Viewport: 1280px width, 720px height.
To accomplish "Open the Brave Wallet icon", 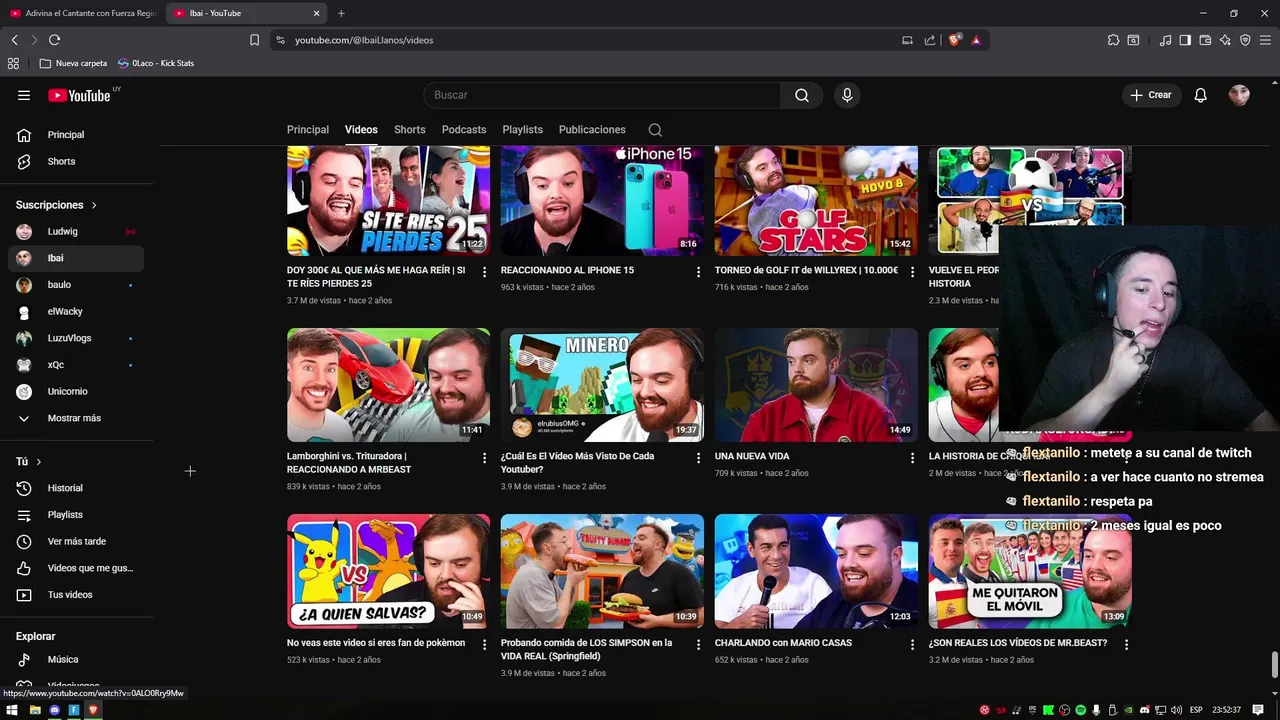I will click(1205, 40).
